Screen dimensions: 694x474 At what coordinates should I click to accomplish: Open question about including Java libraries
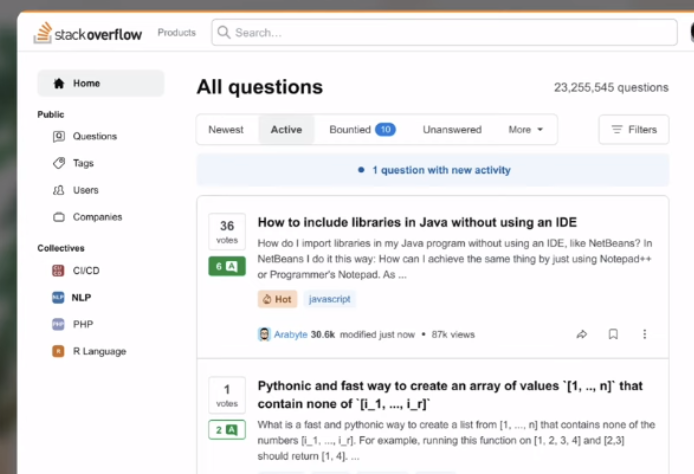417,222
